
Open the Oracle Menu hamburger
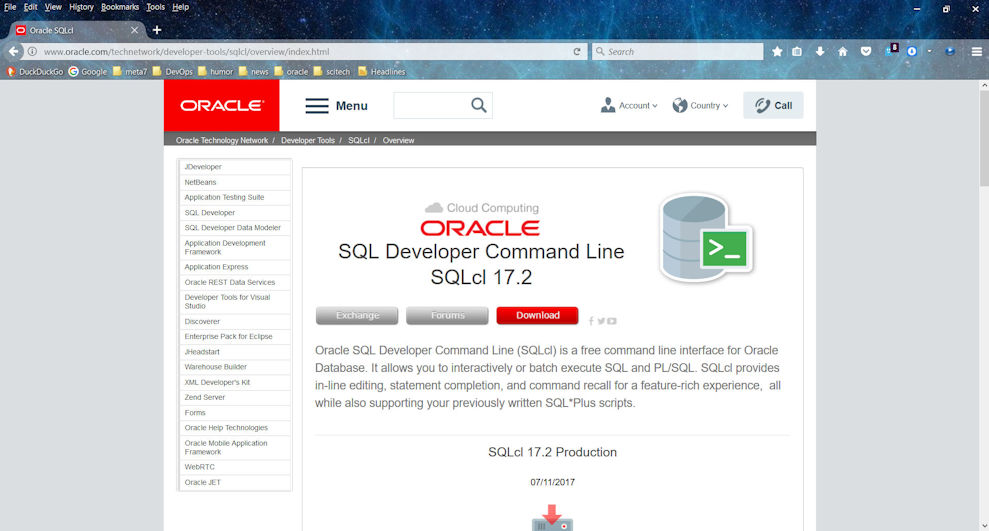point(336,105)
